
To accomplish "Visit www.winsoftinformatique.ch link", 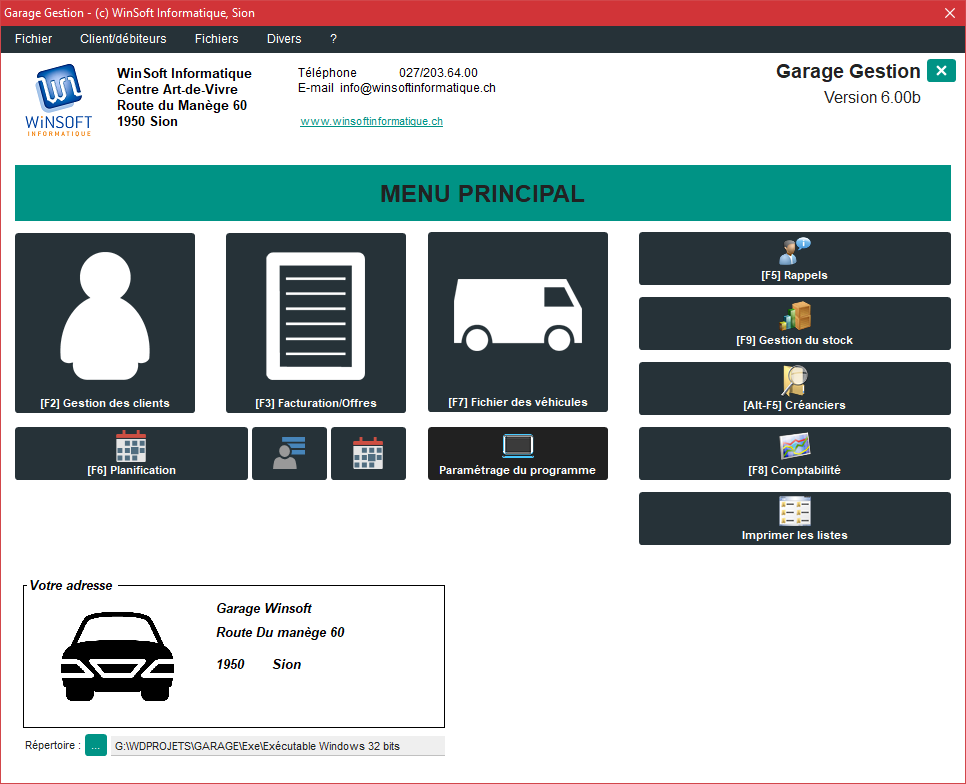I will click(x=371, y=121).
